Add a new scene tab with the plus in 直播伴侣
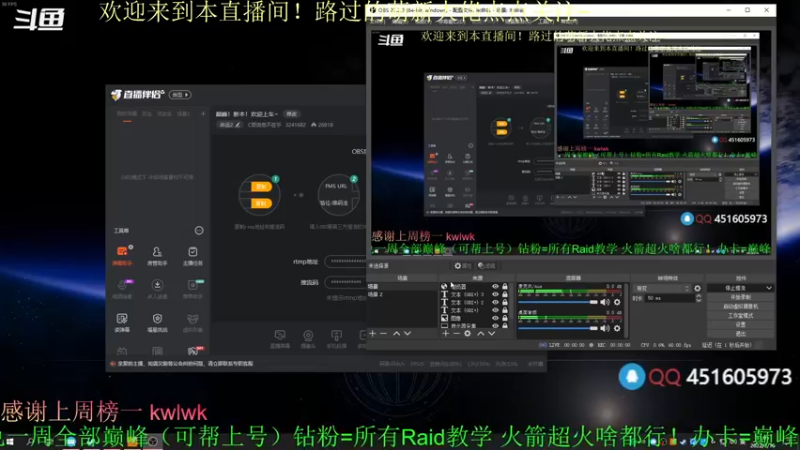 point(203,113)
